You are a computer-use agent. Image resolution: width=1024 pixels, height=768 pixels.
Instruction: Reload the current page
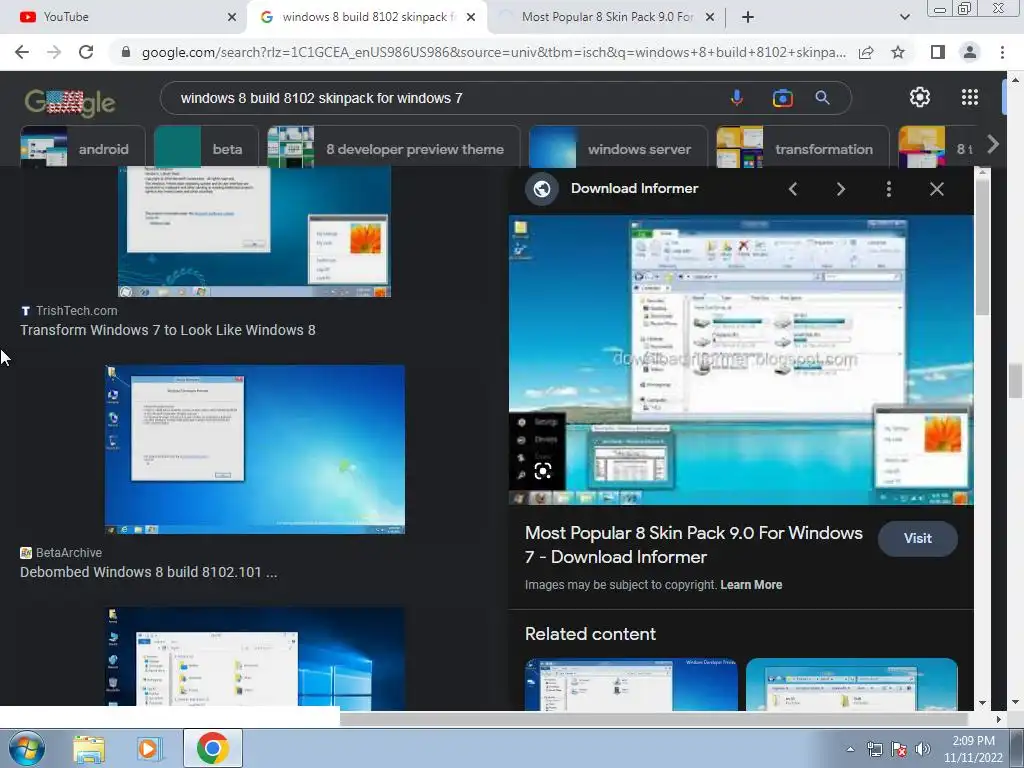(x=86, y=52)
